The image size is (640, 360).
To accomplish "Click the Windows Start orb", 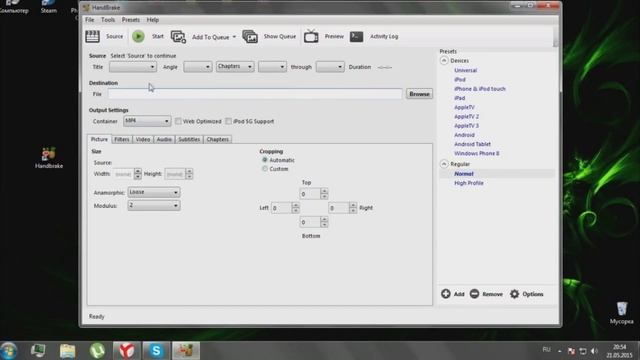I will click(x=9, y=351).
